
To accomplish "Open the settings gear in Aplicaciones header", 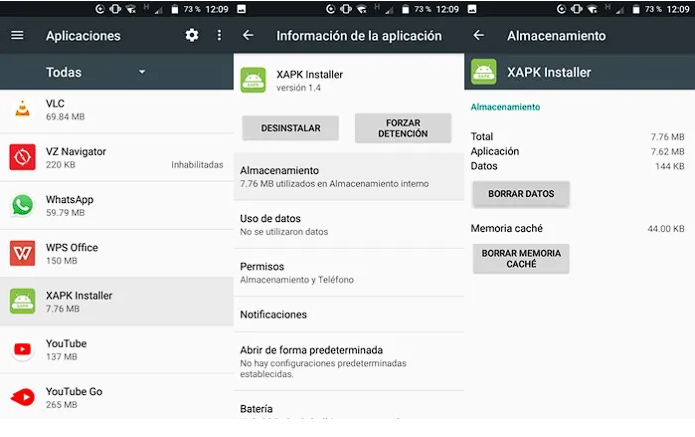I will [192, 35].
